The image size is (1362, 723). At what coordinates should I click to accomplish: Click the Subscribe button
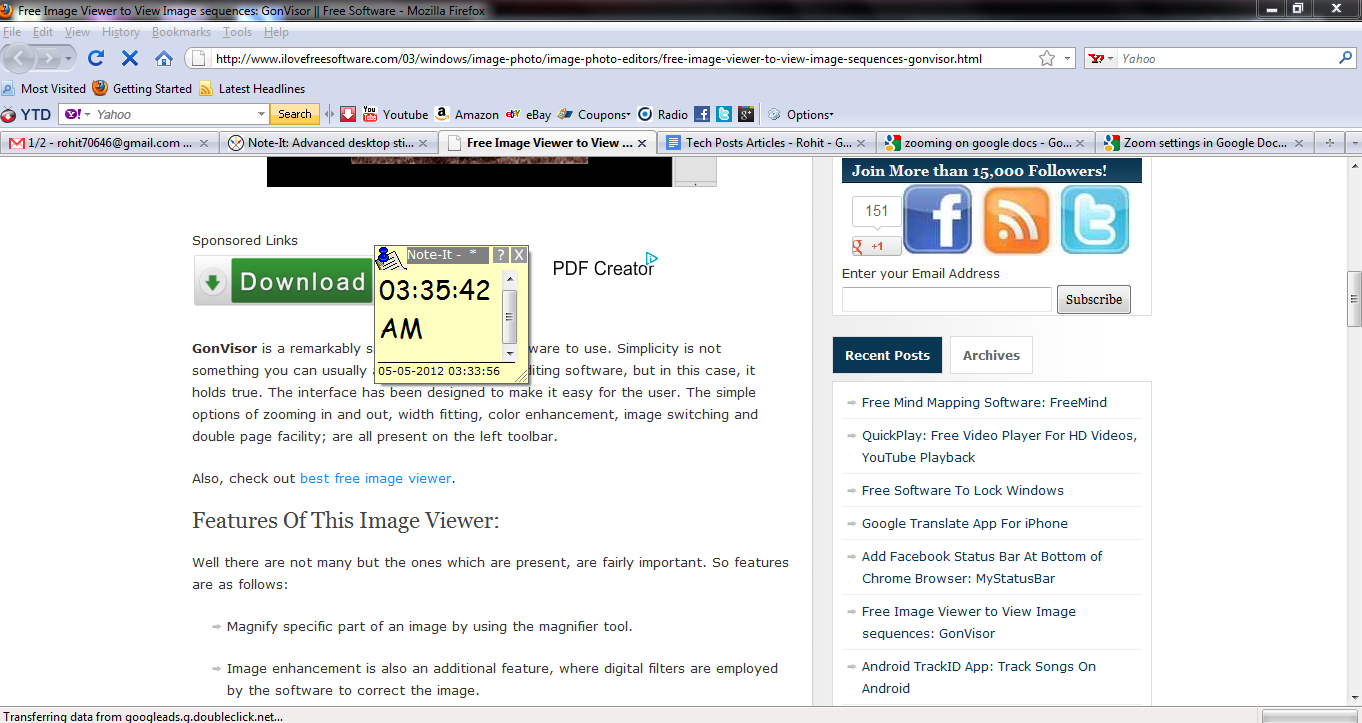click(1094, 299)
